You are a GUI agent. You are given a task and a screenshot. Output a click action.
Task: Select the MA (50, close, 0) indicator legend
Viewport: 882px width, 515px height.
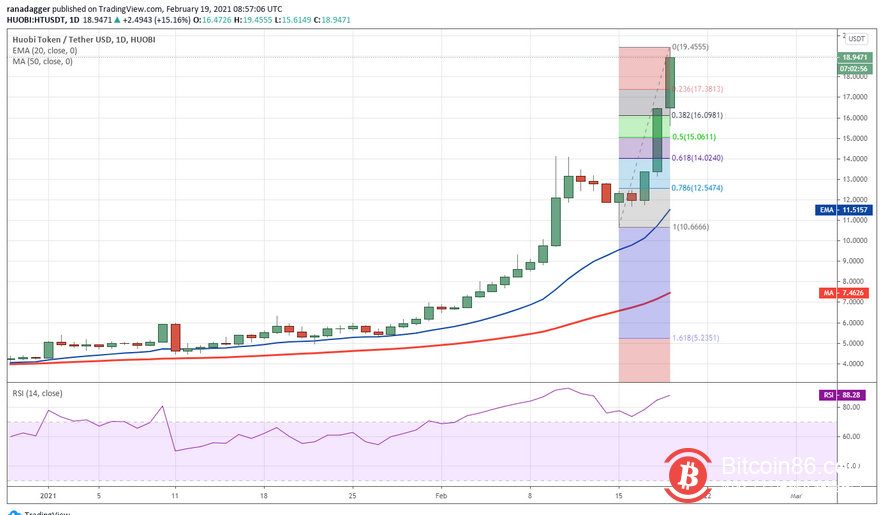[43, 61]
